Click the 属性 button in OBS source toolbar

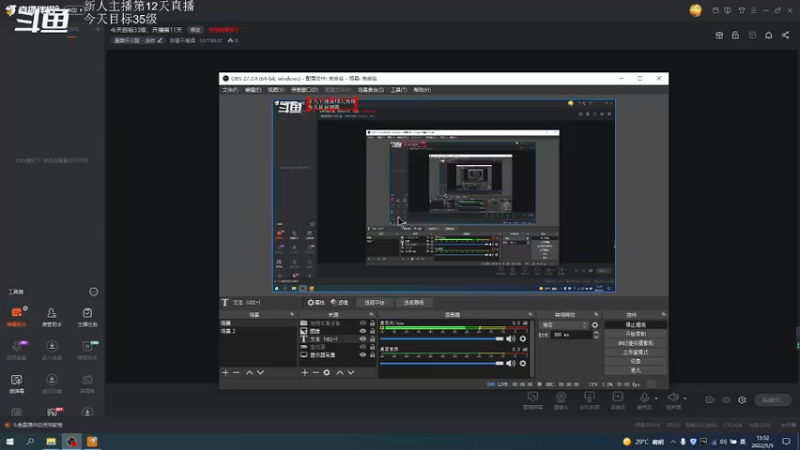pyautogui.click(x=316, y=303)
